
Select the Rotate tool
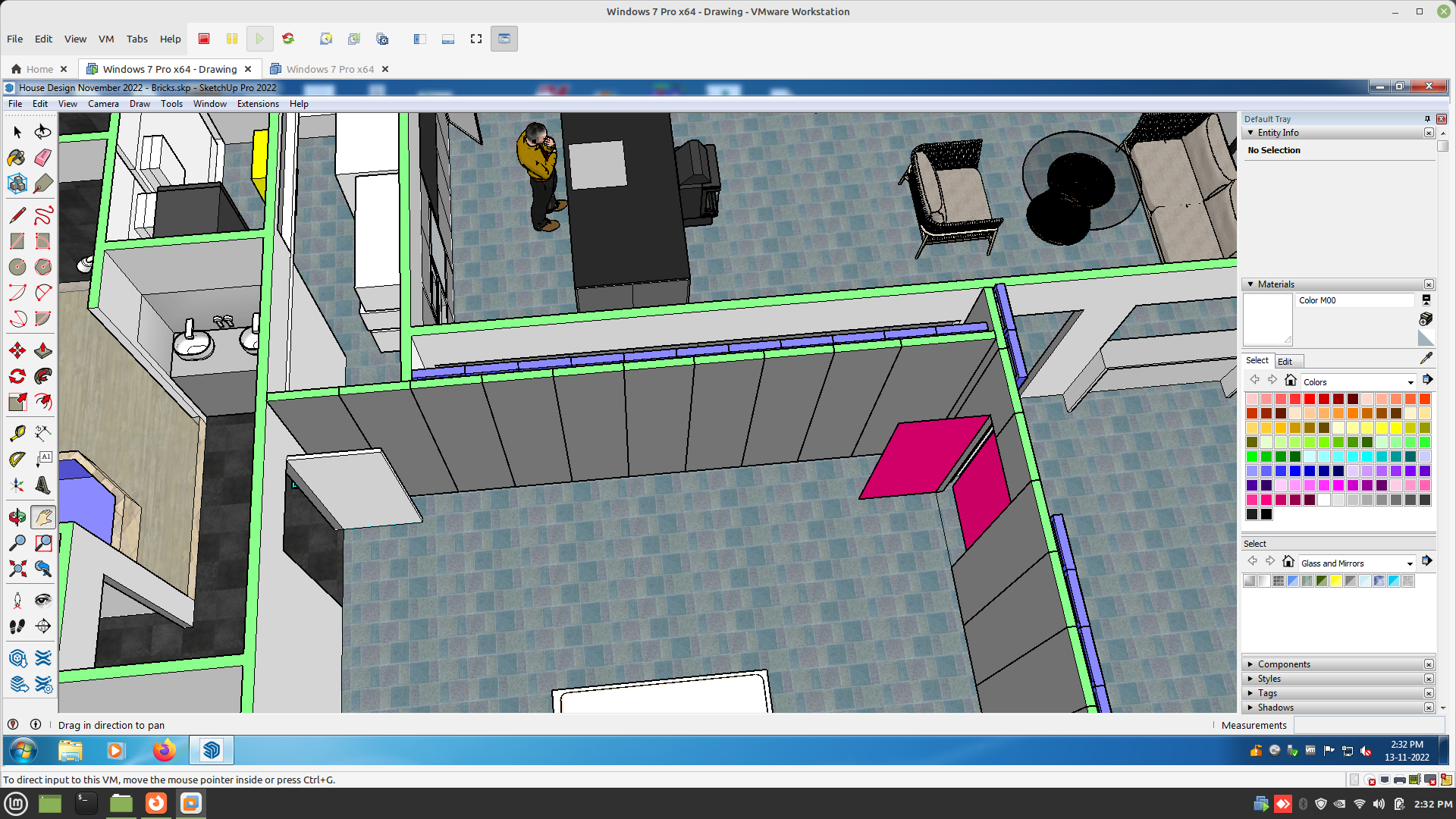tap(17, 376)
